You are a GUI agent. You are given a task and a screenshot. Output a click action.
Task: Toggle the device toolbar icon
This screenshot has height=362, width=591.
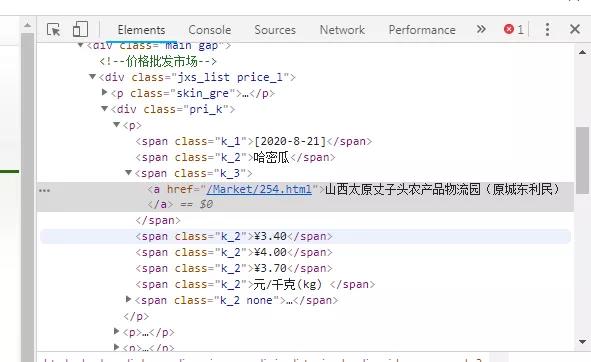click(80, 29)
